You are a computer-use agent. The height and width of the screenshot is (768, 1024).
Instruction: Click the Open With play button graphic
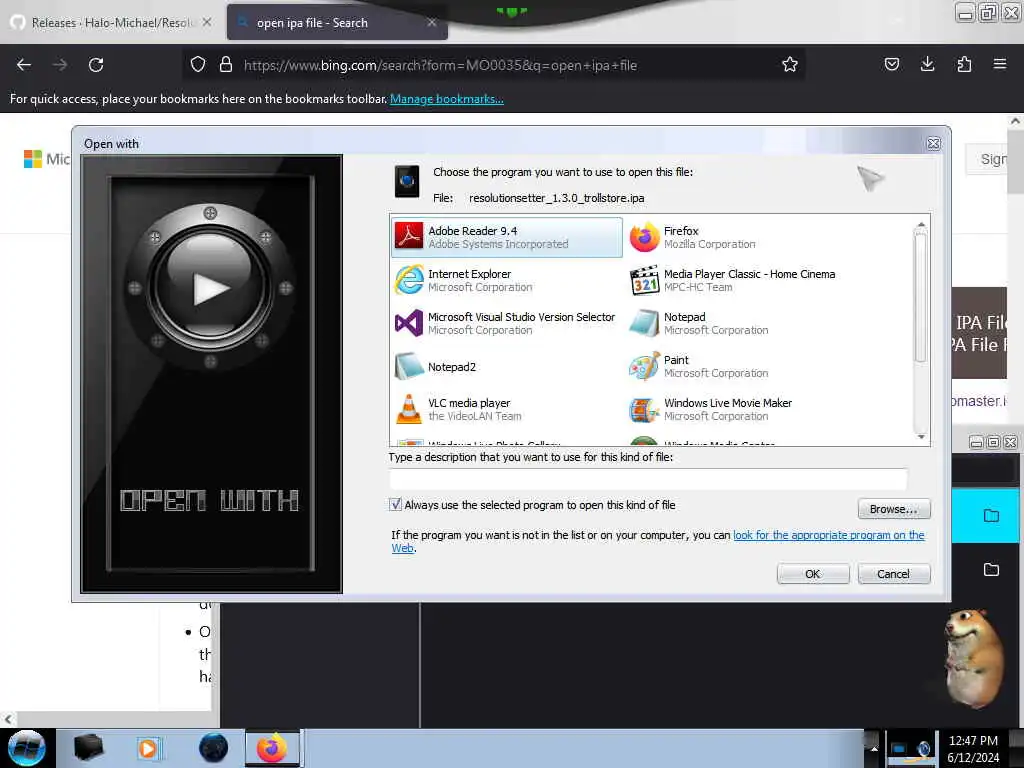click(210, 288)
